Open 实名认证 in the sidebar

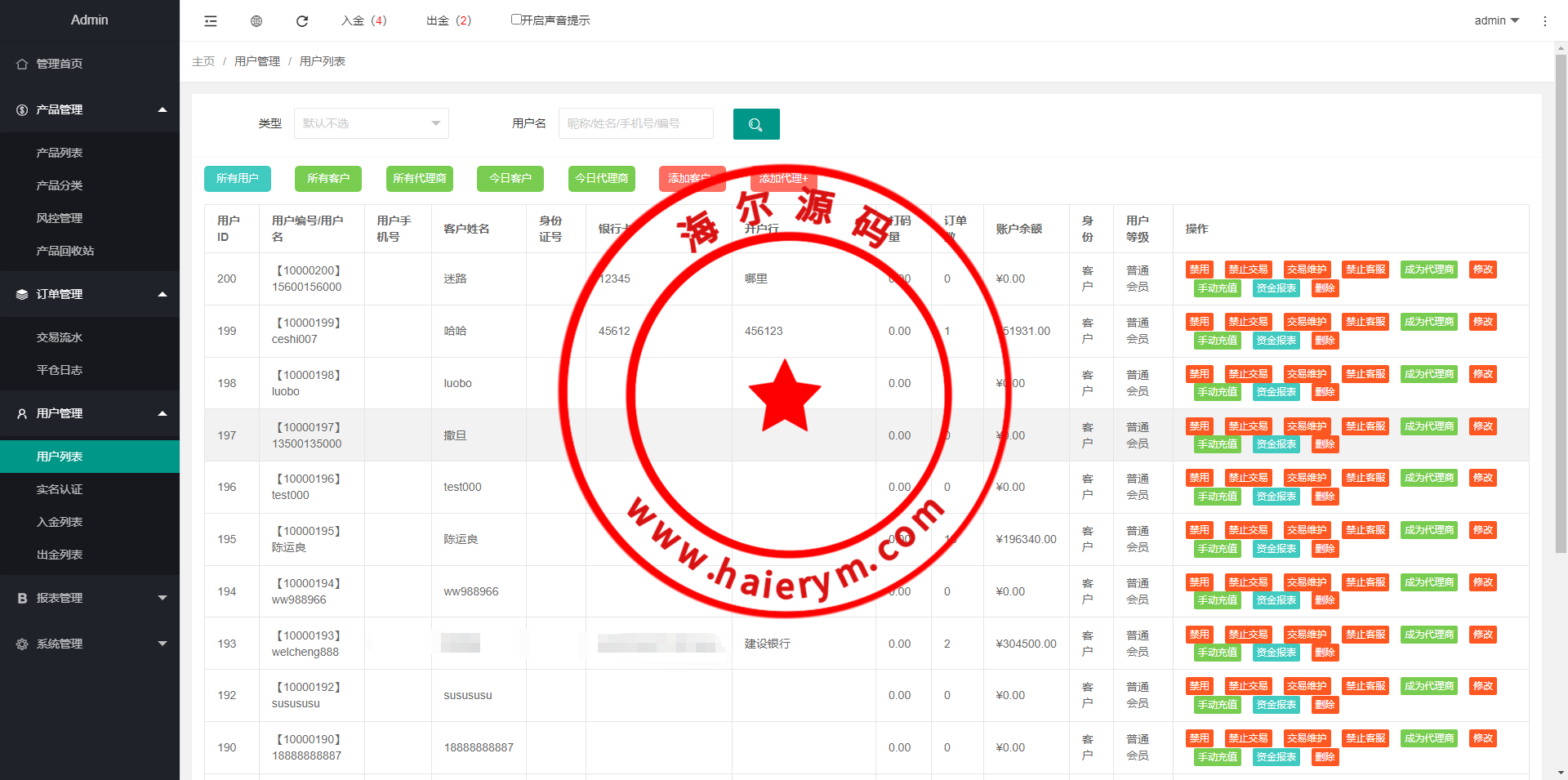tap(60, 489)
